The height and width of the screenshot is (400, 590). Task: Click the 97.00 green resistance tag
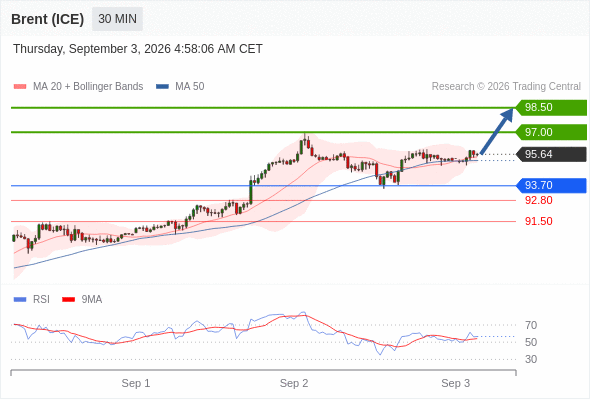point(551,132)
